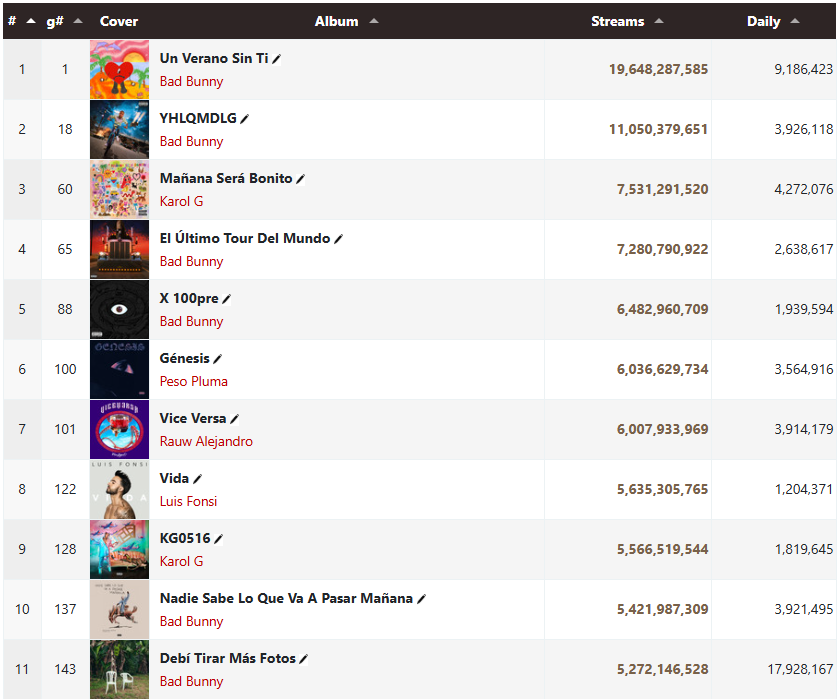Click the edit pencil beside Vice Versa
The height and width of the screenshot is (699, 840).
235,419
